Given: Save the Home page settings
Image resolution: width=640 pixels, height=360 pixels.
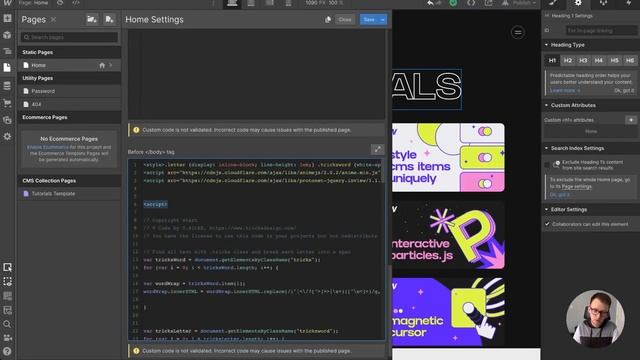Looking at the screenshot, I should [x=369, y=20].
